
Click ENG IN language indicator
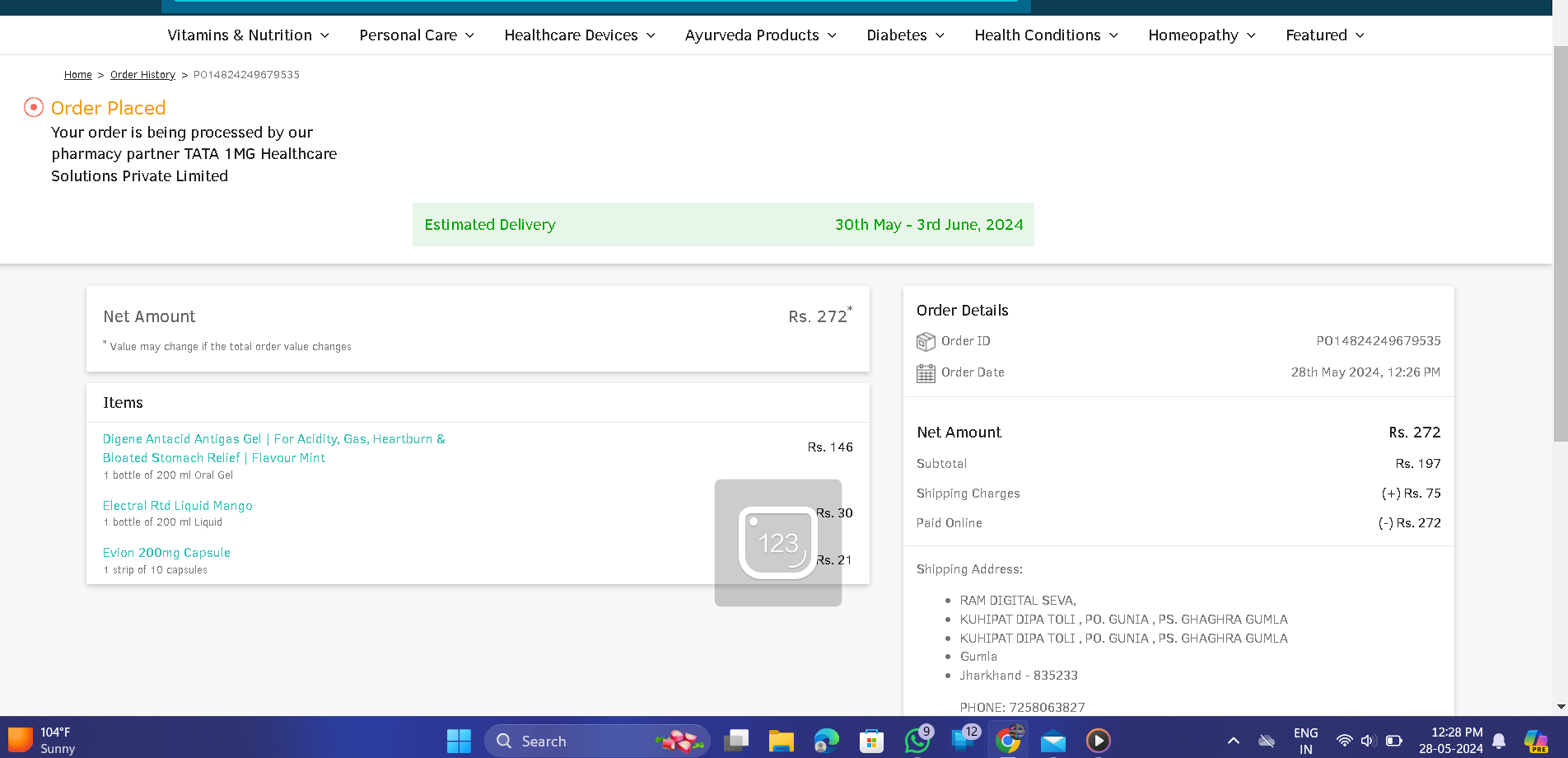point(1305,741)
